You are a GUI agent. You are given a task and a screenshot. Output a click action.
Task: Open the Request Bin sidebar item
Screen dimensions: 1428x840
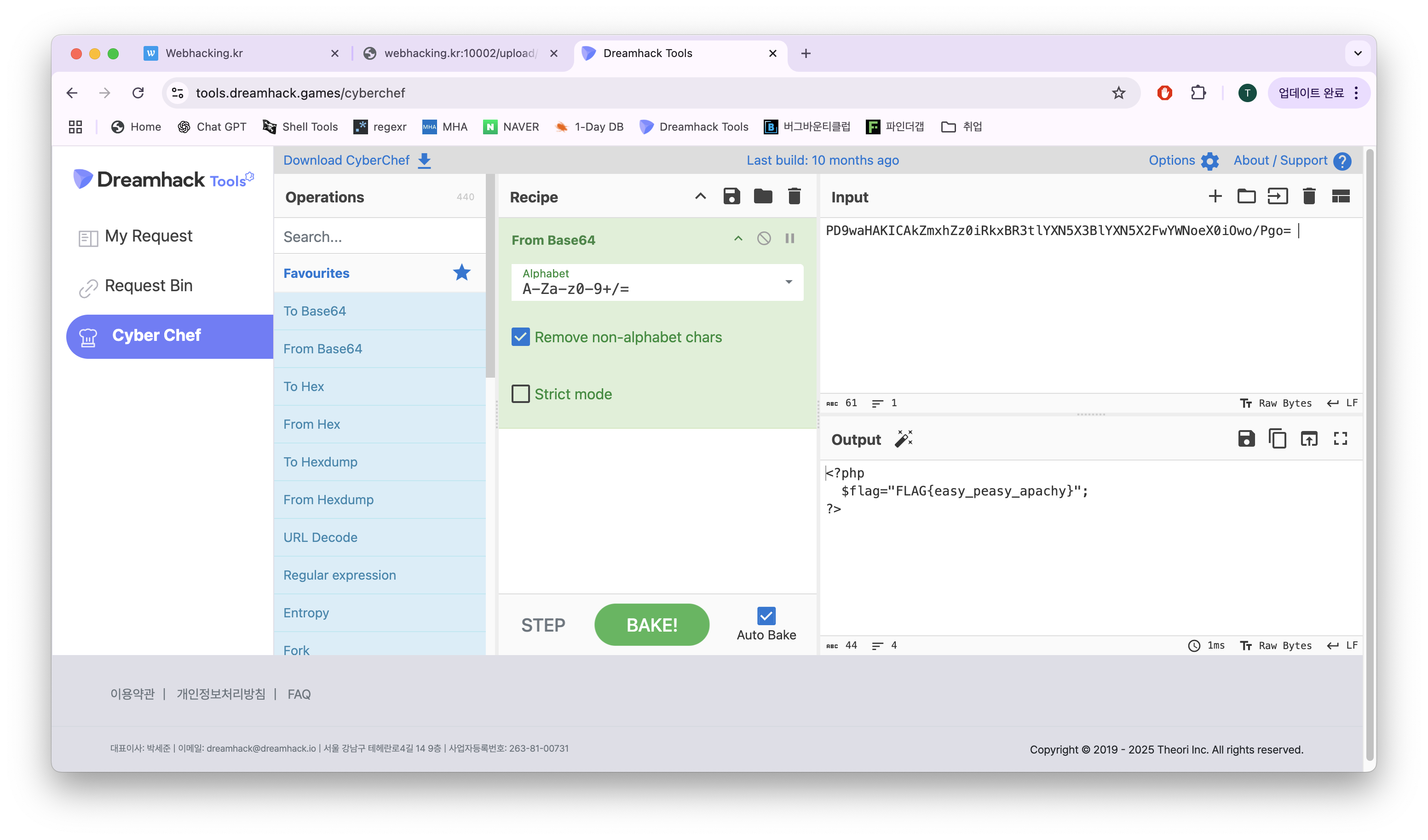pos(149,286)
